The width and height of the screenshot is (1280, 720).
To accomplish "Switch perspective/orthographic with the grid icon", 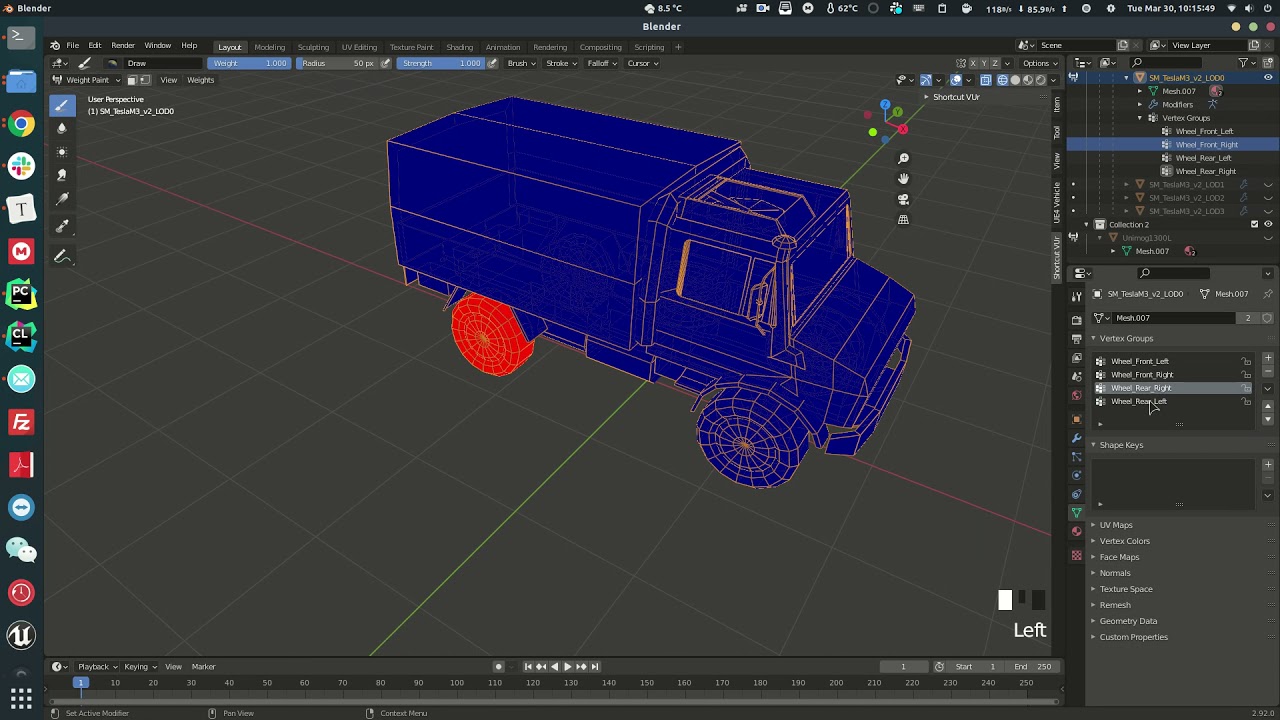I will coord(903,219).
